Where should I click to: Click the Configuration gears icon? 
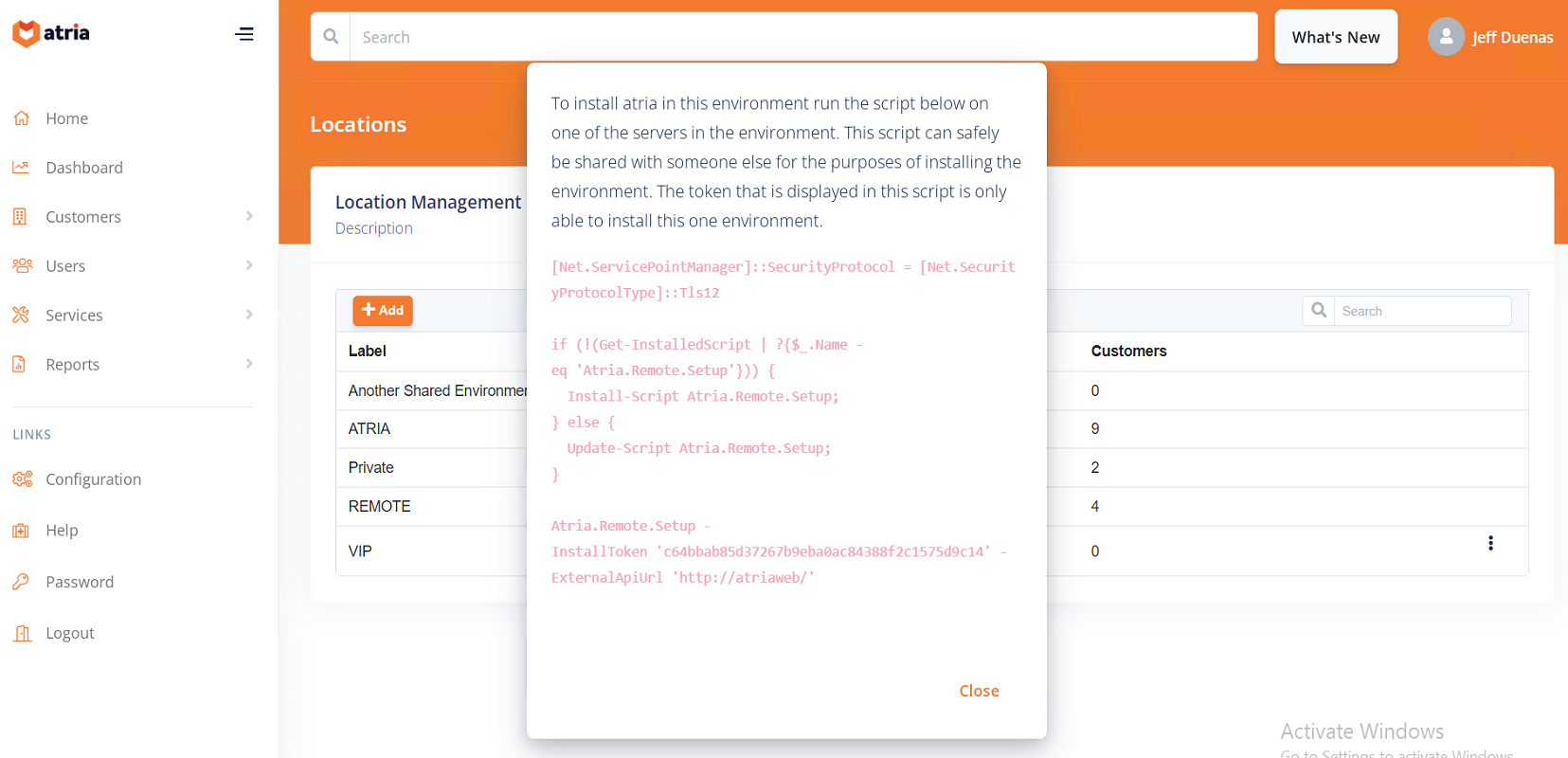[22, 479]
